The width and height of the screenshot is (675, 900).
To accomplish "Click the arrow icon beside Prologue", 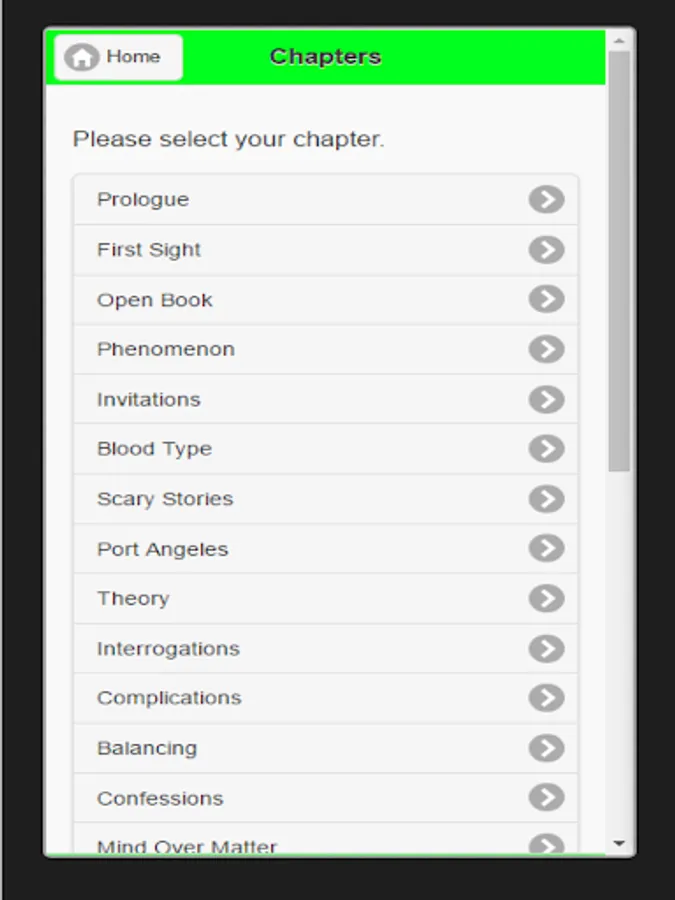I will pos(546,200).
